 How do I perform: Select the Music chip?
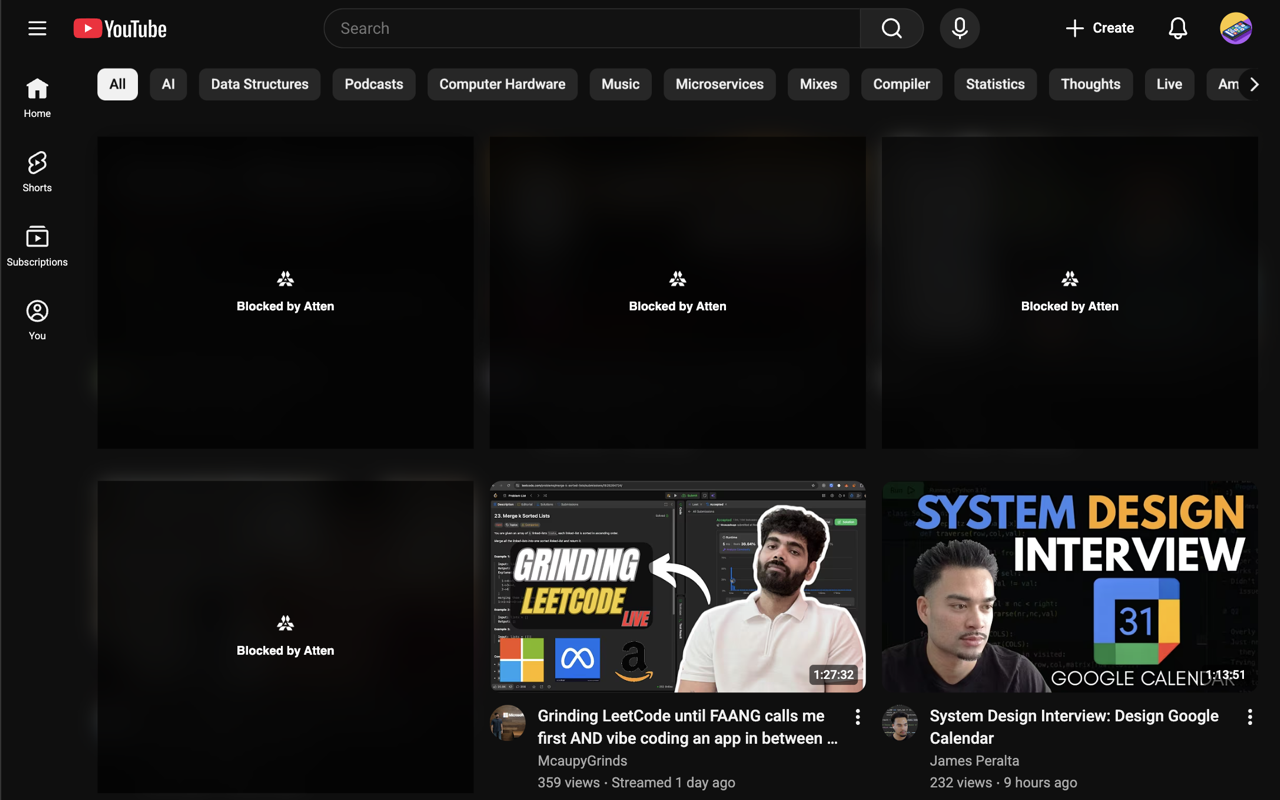[620, 84]
